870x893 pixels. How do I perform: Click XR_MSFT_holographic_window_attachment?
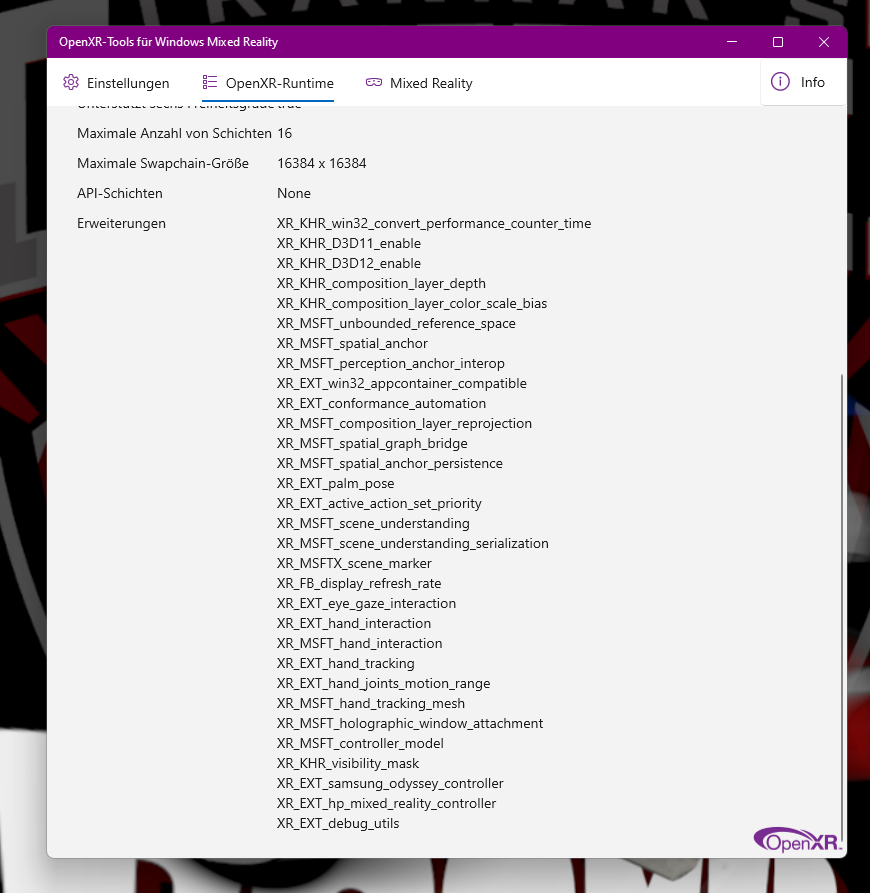(410, 723)
